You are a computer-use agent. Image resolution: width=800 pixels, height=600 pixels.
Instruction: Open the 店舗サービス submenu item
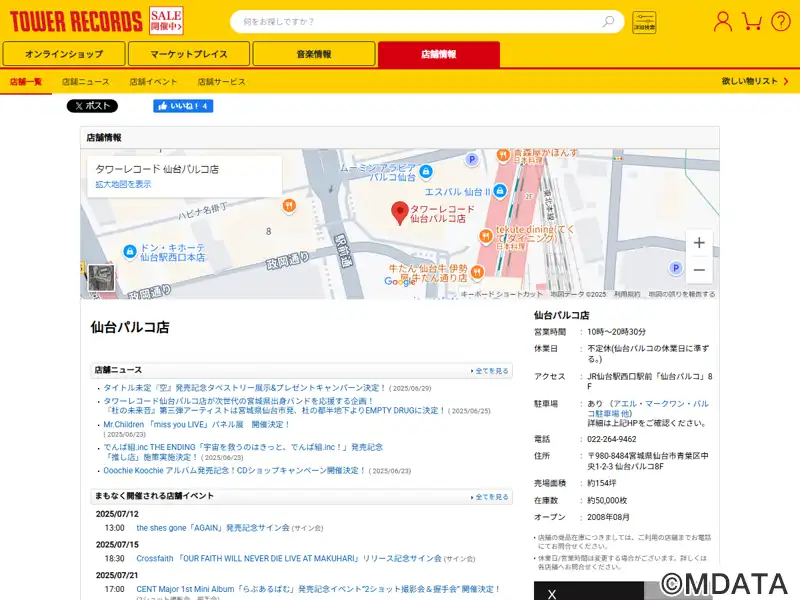[221, 82]
